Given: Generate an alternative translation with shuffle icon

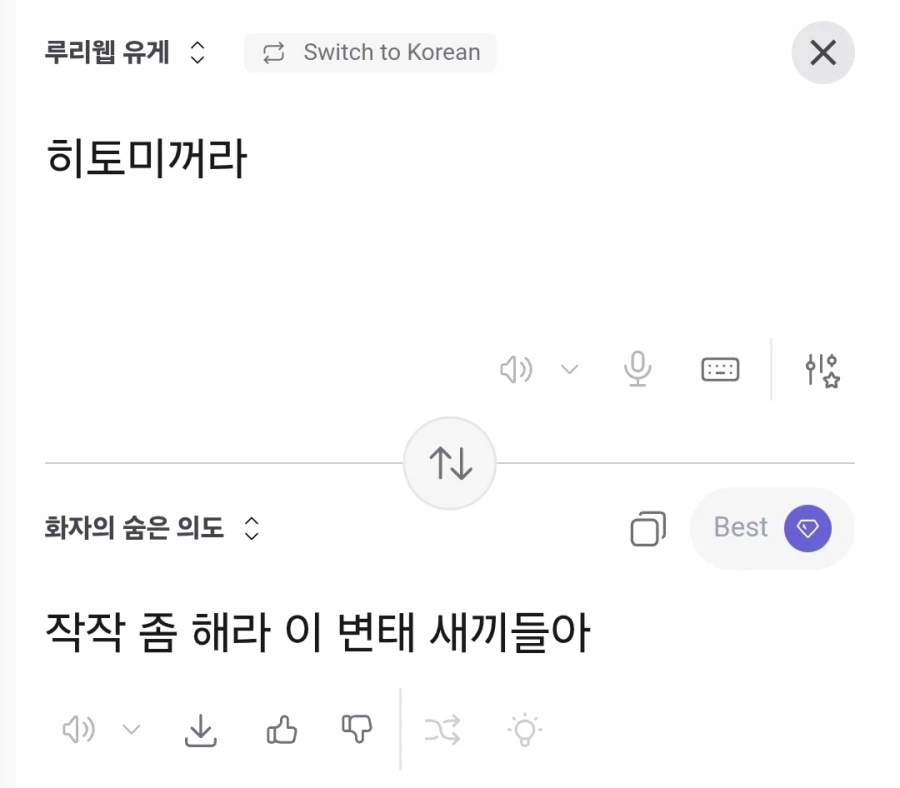Looking at the screenshot, I should (x=443, y=730).
